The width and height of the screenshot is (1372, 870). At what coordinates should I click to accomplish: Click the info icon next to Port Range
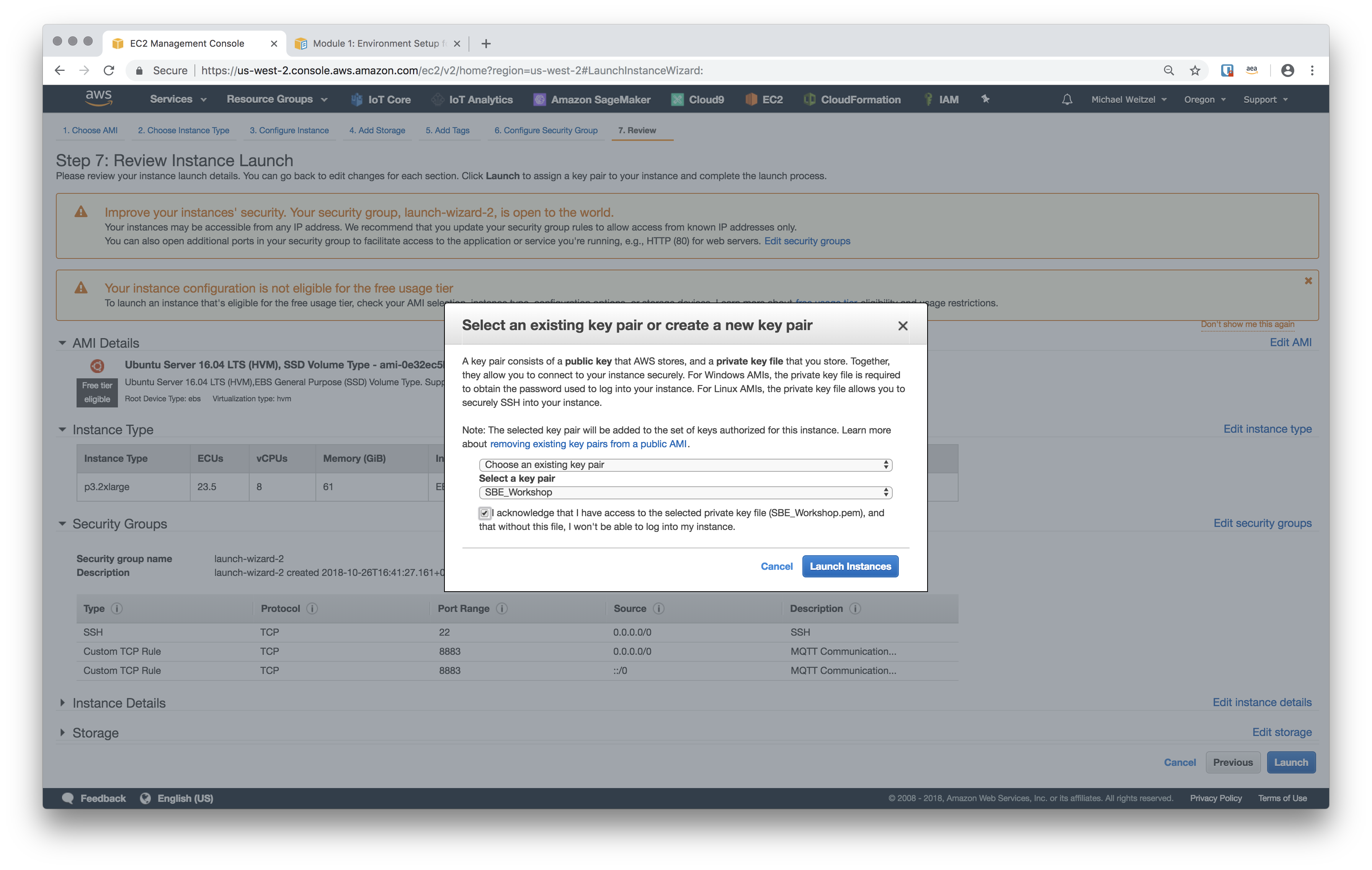click(x=501, y=608)
